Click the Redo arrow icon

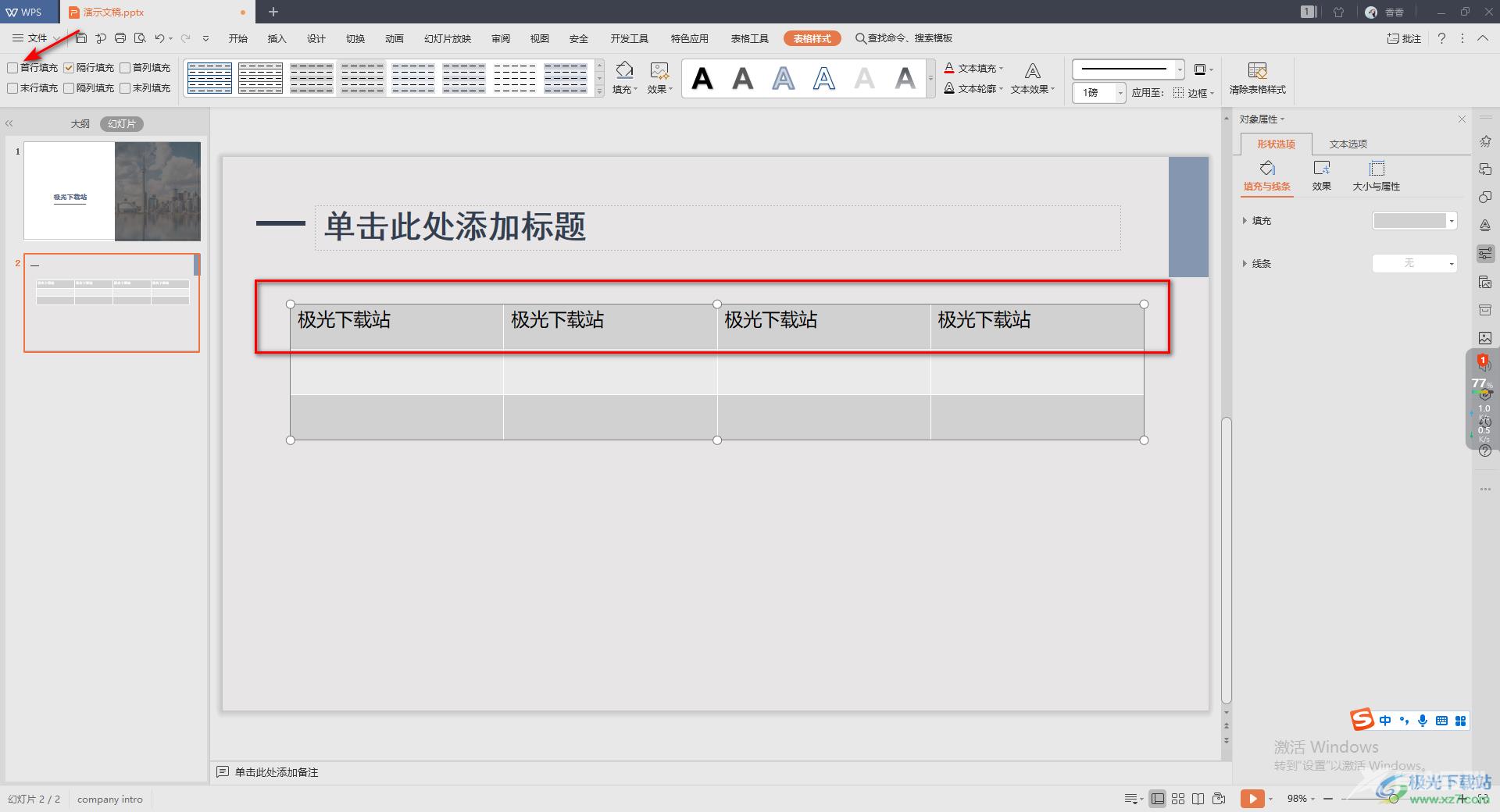(x=185, y=38)
